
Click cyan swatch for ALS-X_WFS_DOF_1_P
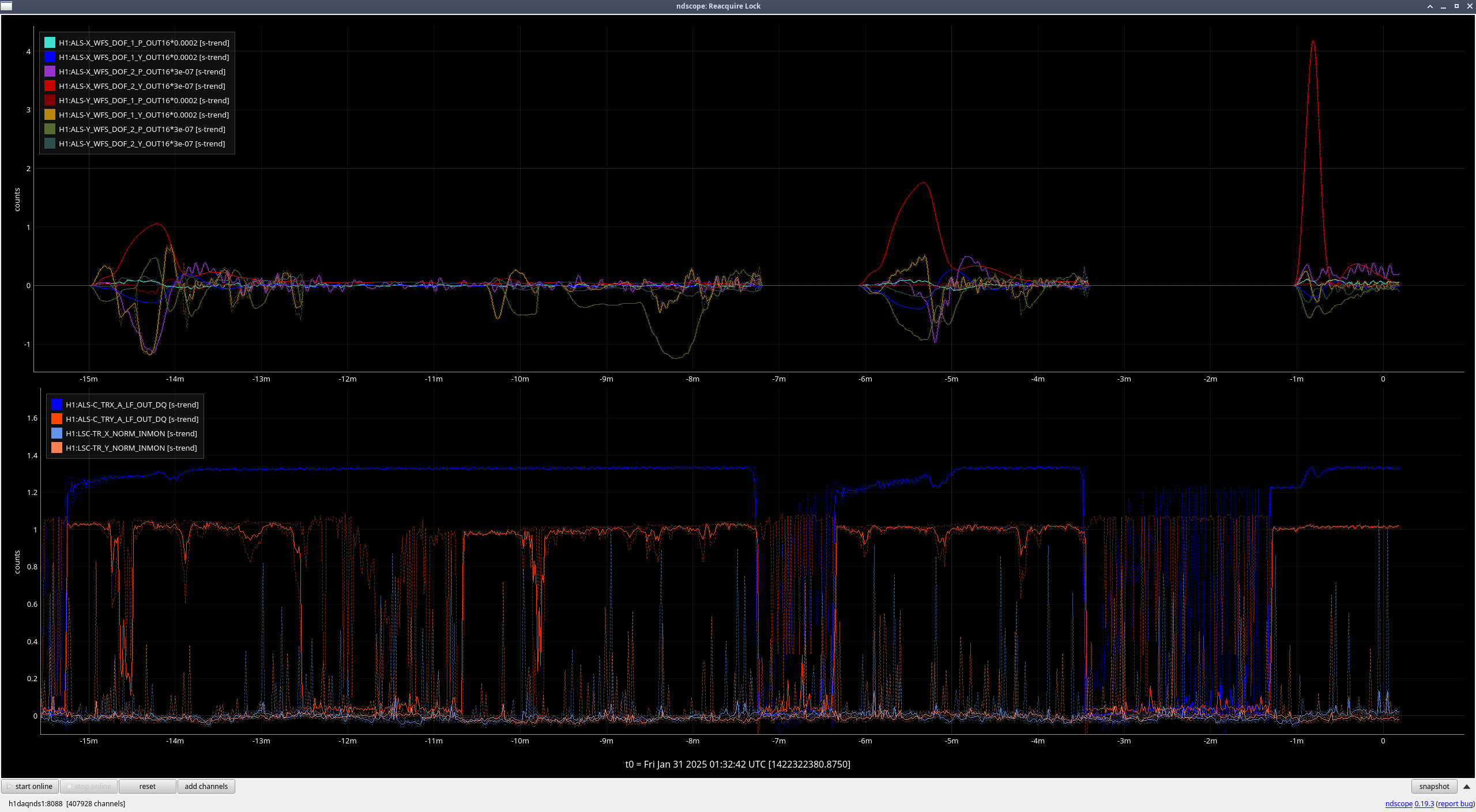50,43
